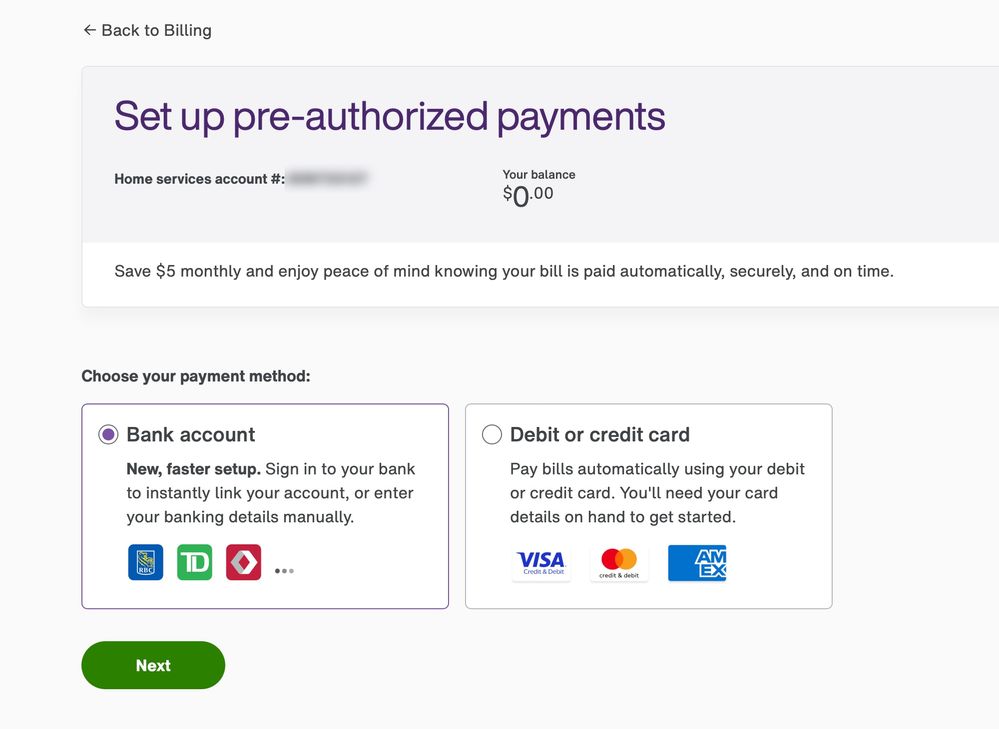Click the American Express logo

click(x=697, y=563)
